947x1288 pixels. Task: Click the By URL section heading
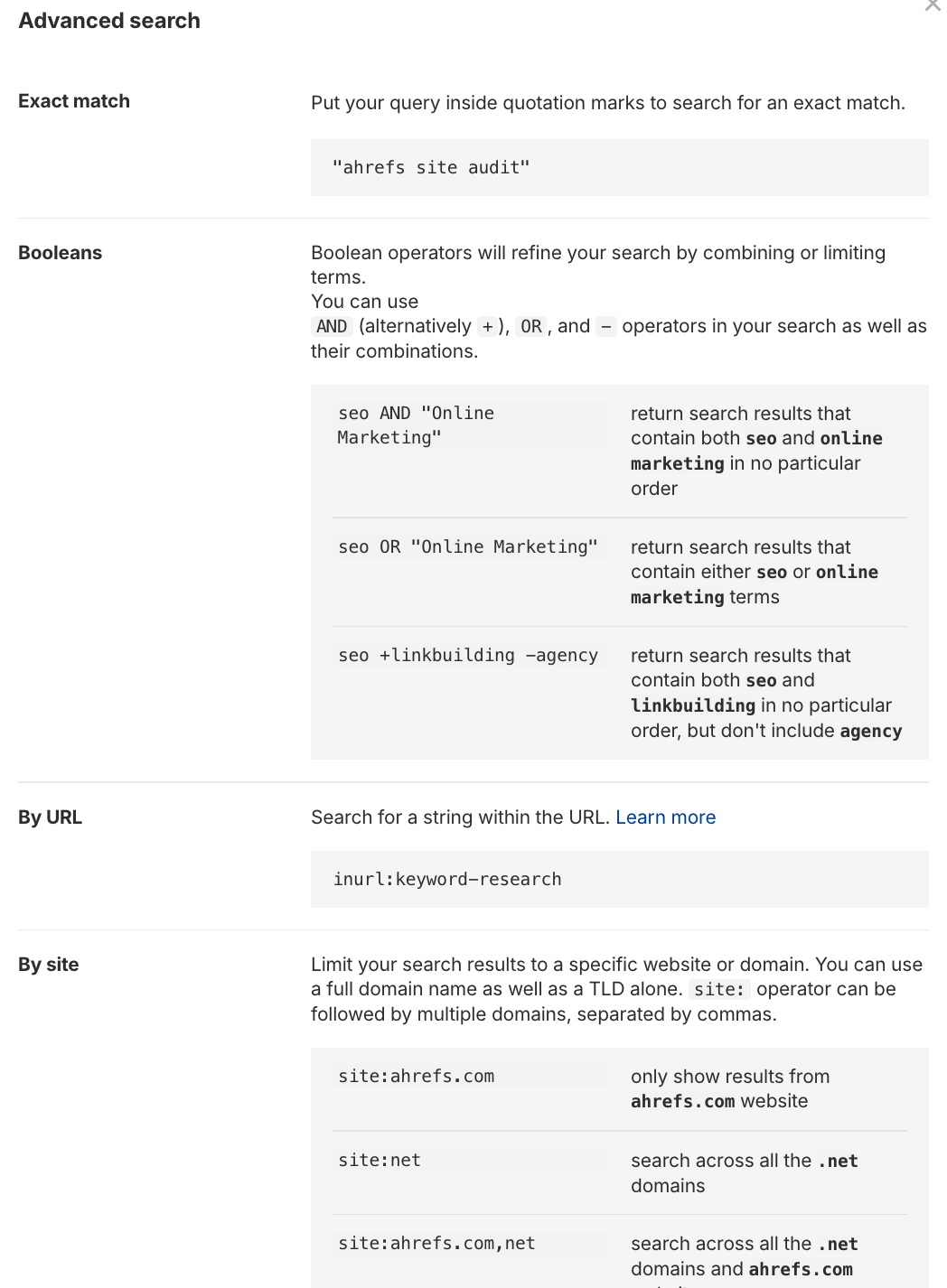(x=50, y=817)
